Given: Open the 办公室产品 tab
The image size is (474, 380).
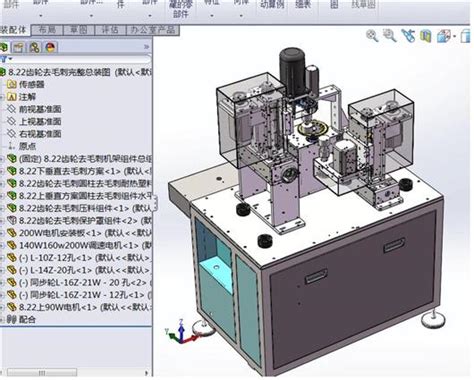Looking at the screenshot, I should click(x=153, y=30).
